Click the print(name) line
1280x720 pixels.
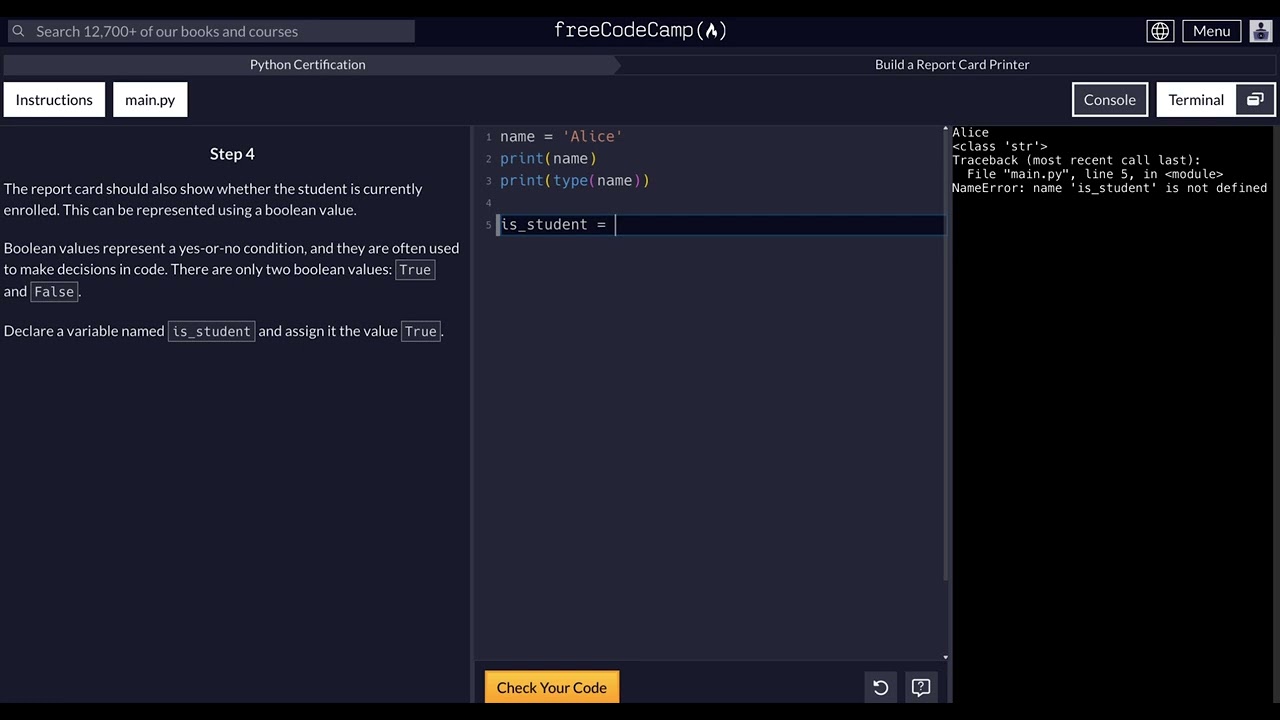548,158
